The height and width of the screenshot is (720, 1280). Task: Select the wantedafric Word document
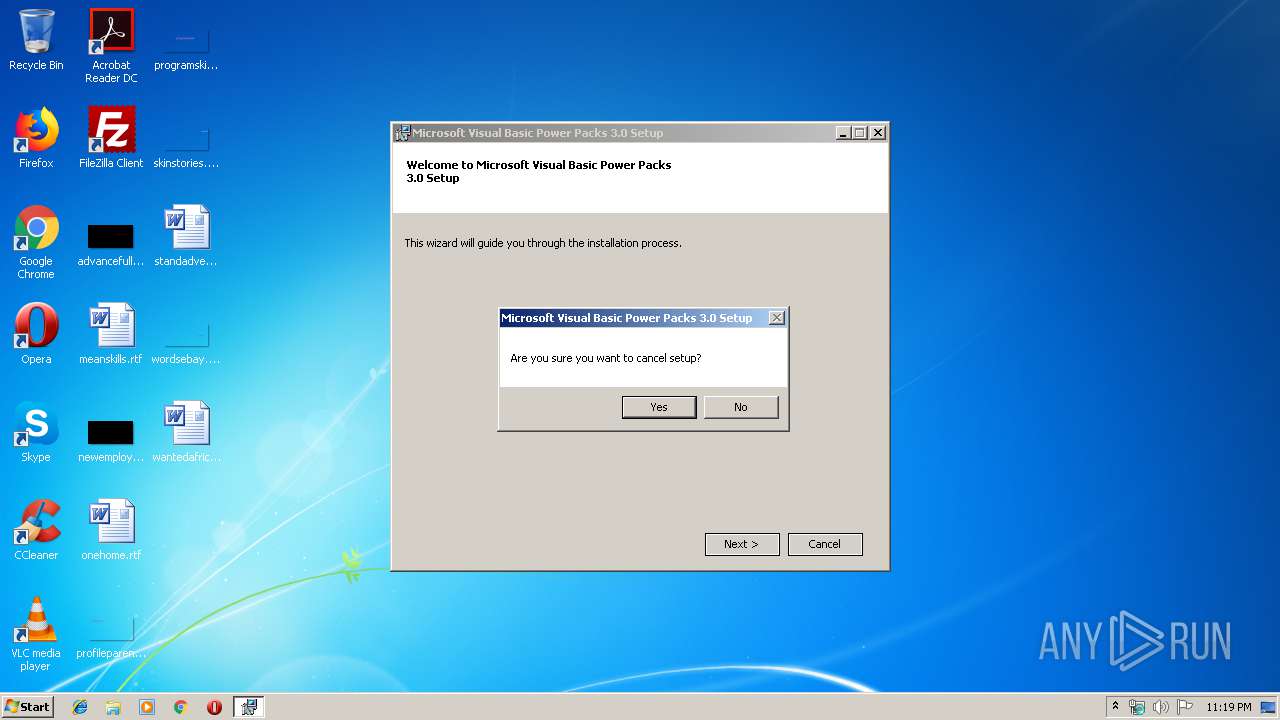186,432
